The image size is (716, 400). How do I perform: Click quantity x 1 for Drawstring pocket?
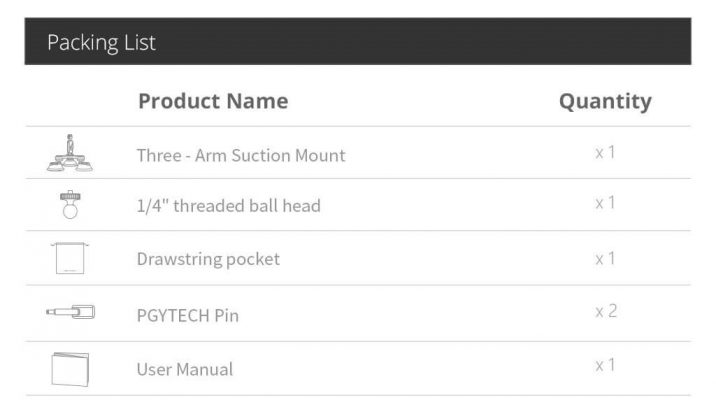pyautogui.click(x=605, y=259)
